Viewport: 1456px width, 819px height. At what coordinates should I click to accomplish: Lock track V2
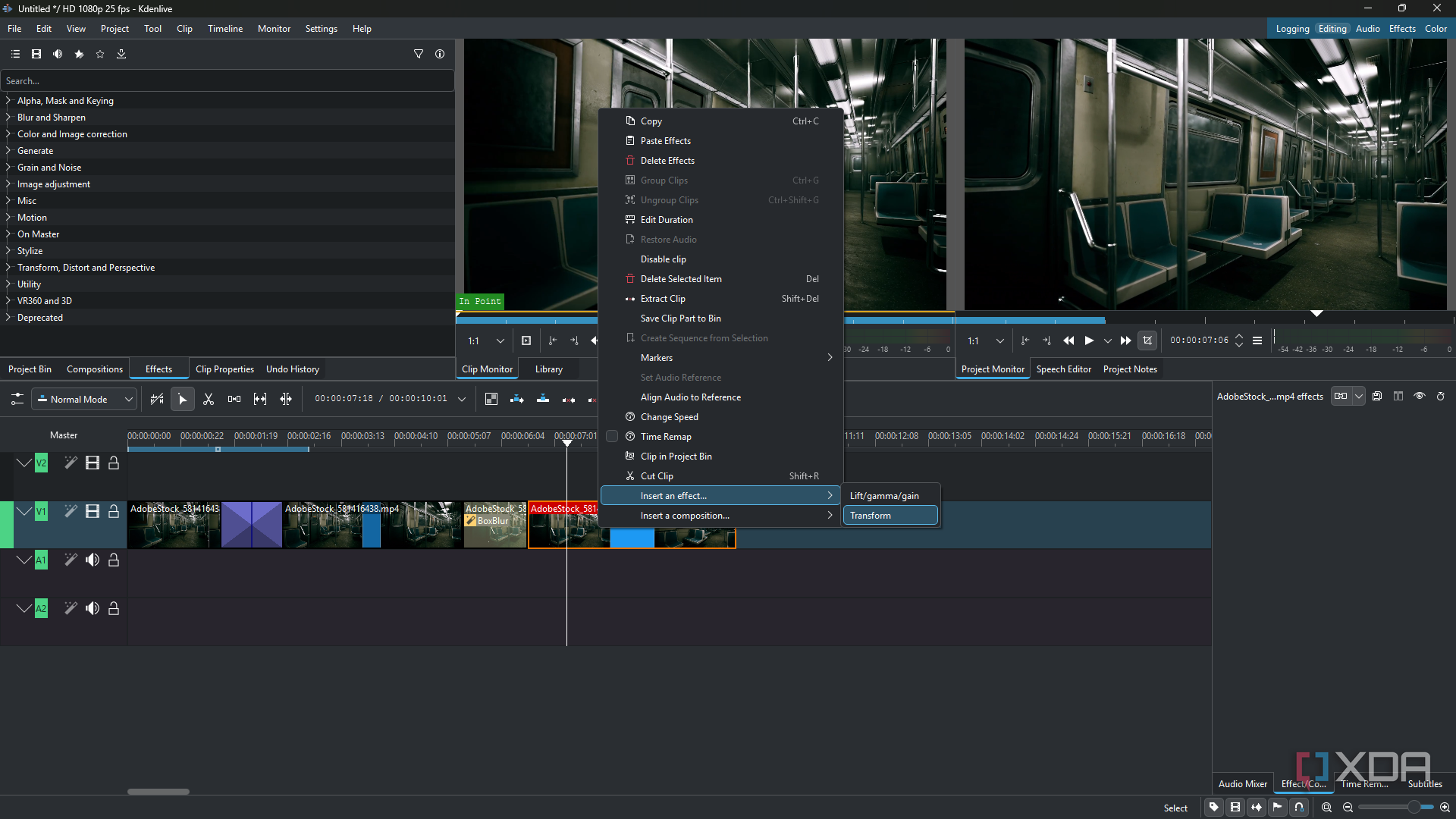pos(114,463)
